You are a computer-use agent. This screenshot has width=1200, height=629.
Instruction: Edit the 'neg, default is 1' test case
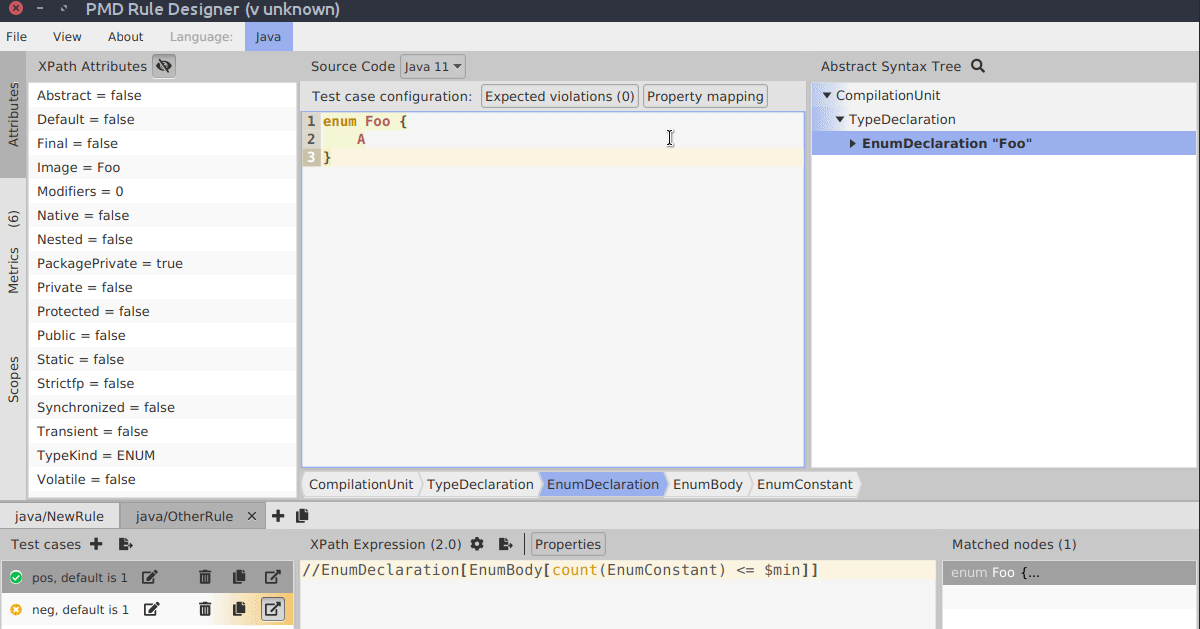(152, 609)
